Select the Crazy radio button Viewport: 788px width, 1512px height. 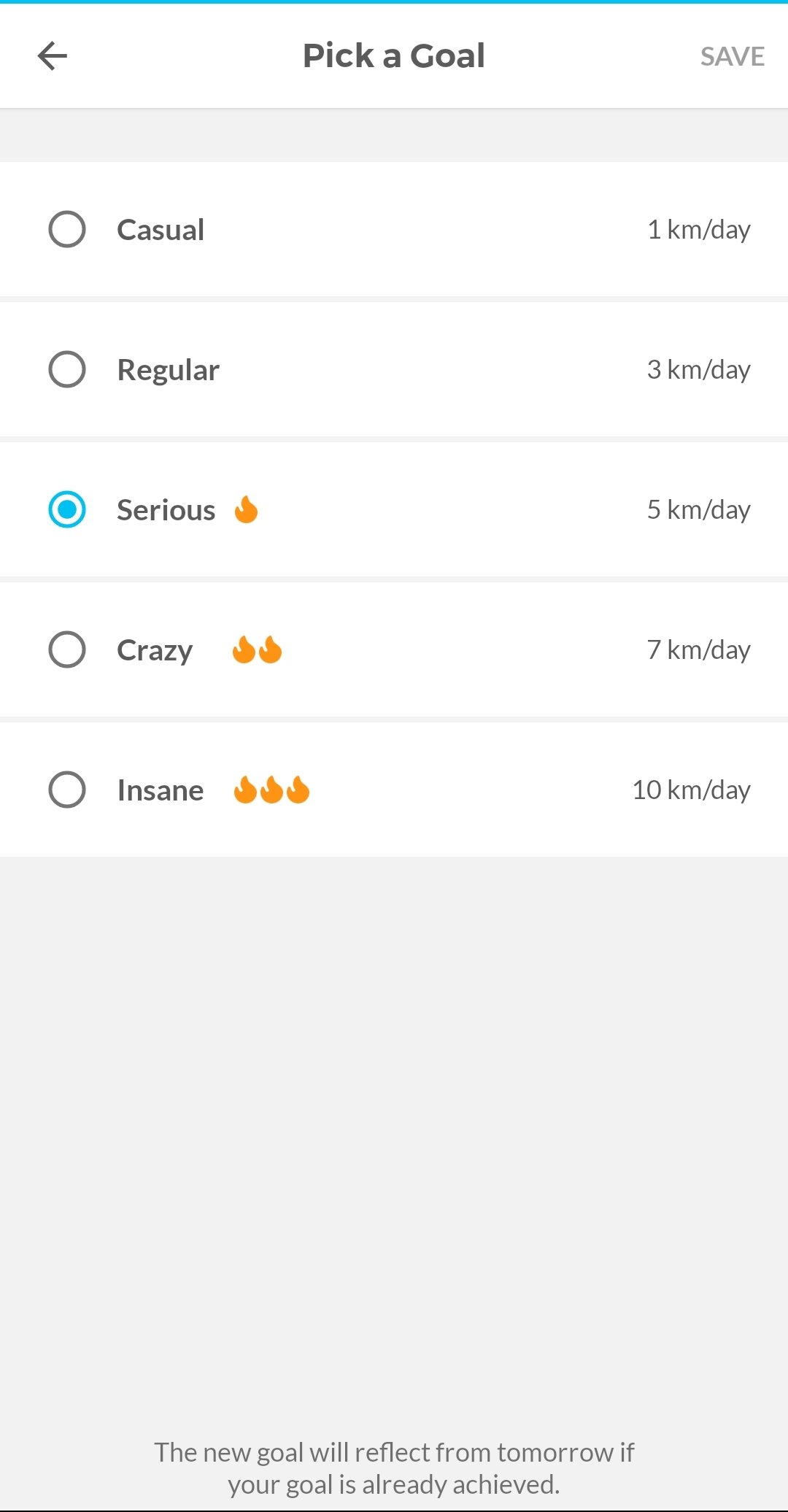tap(67, 649)
